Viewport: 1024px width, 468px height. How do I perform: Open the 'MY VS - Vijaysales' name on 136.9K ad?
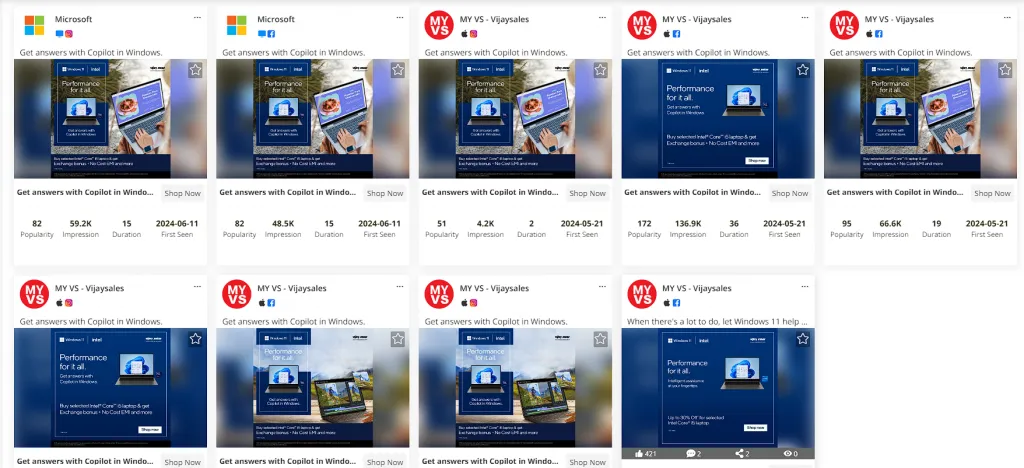click(697, 19)
